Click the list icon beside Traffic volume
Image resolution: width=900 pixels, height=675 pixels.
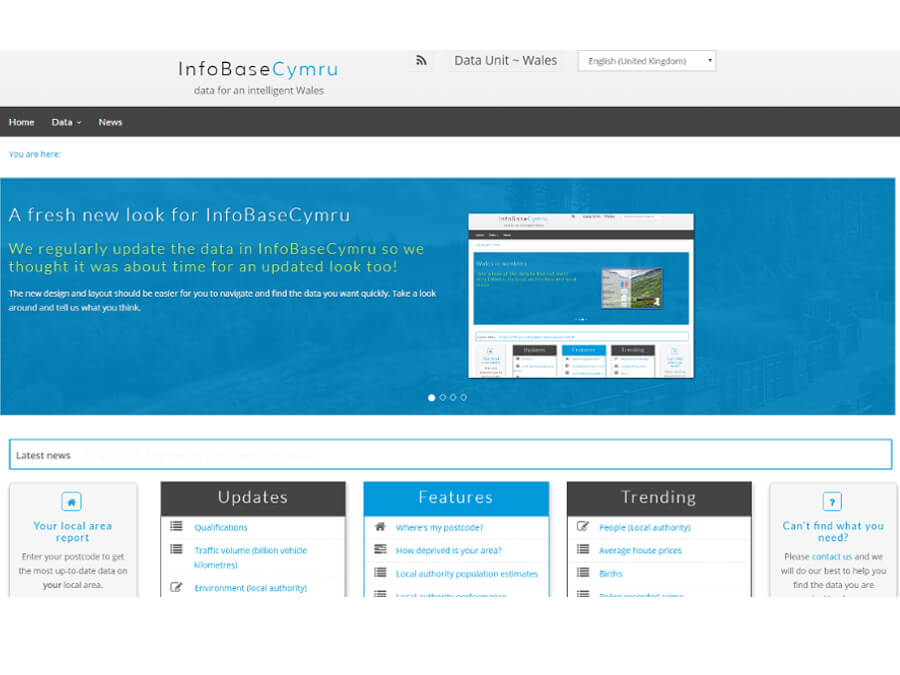coord(176,549)
